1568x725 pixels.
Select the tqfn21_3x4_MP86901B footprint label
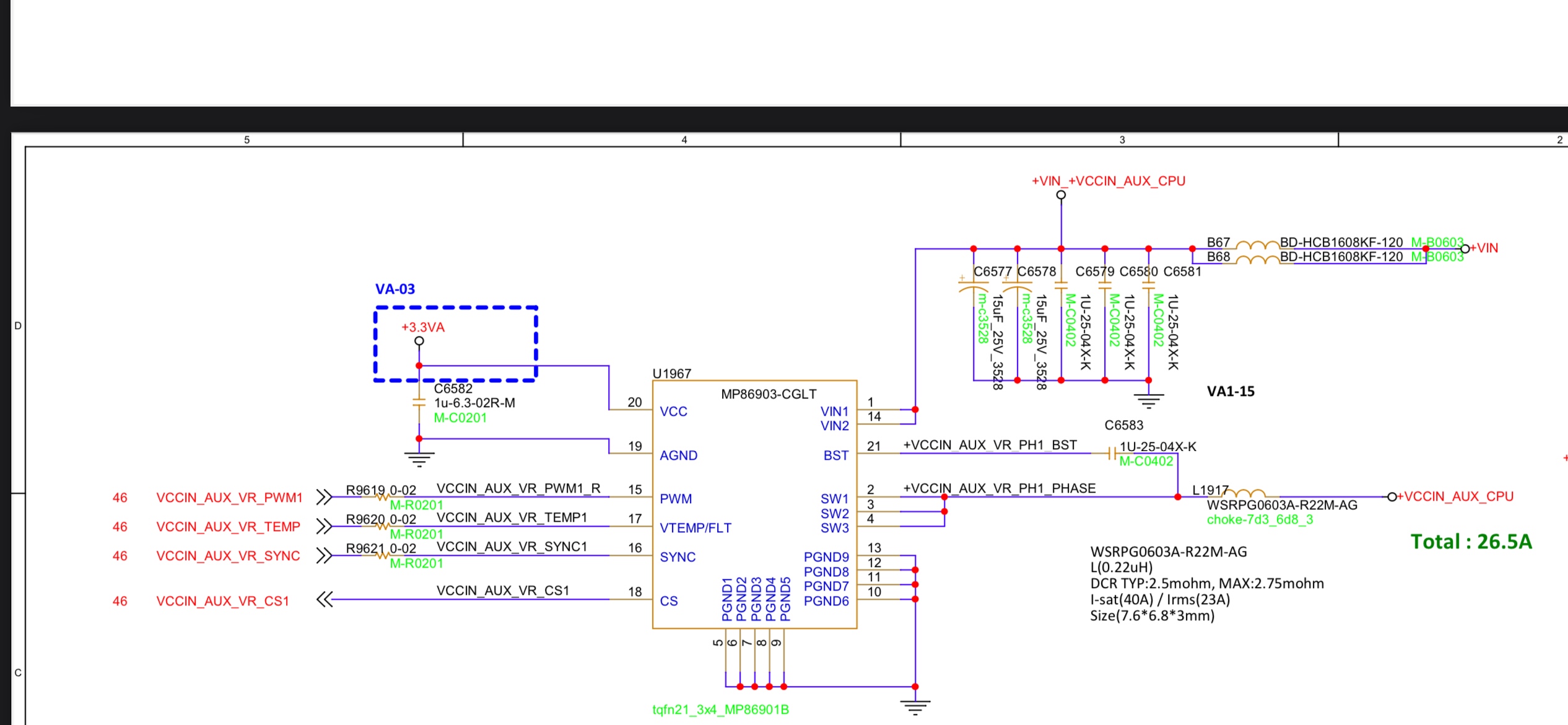click(720, 710)
